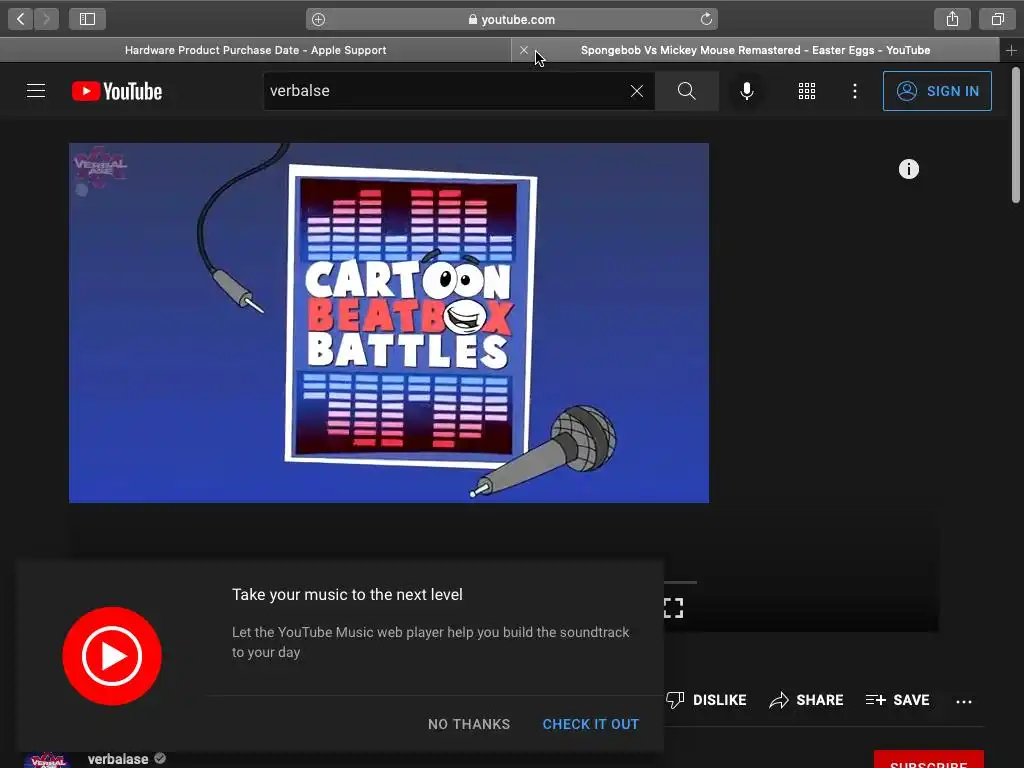Go back with Safari's back arrow
Image resolution: width=1024 pixels, height=768 pixels.
point(21,19)
